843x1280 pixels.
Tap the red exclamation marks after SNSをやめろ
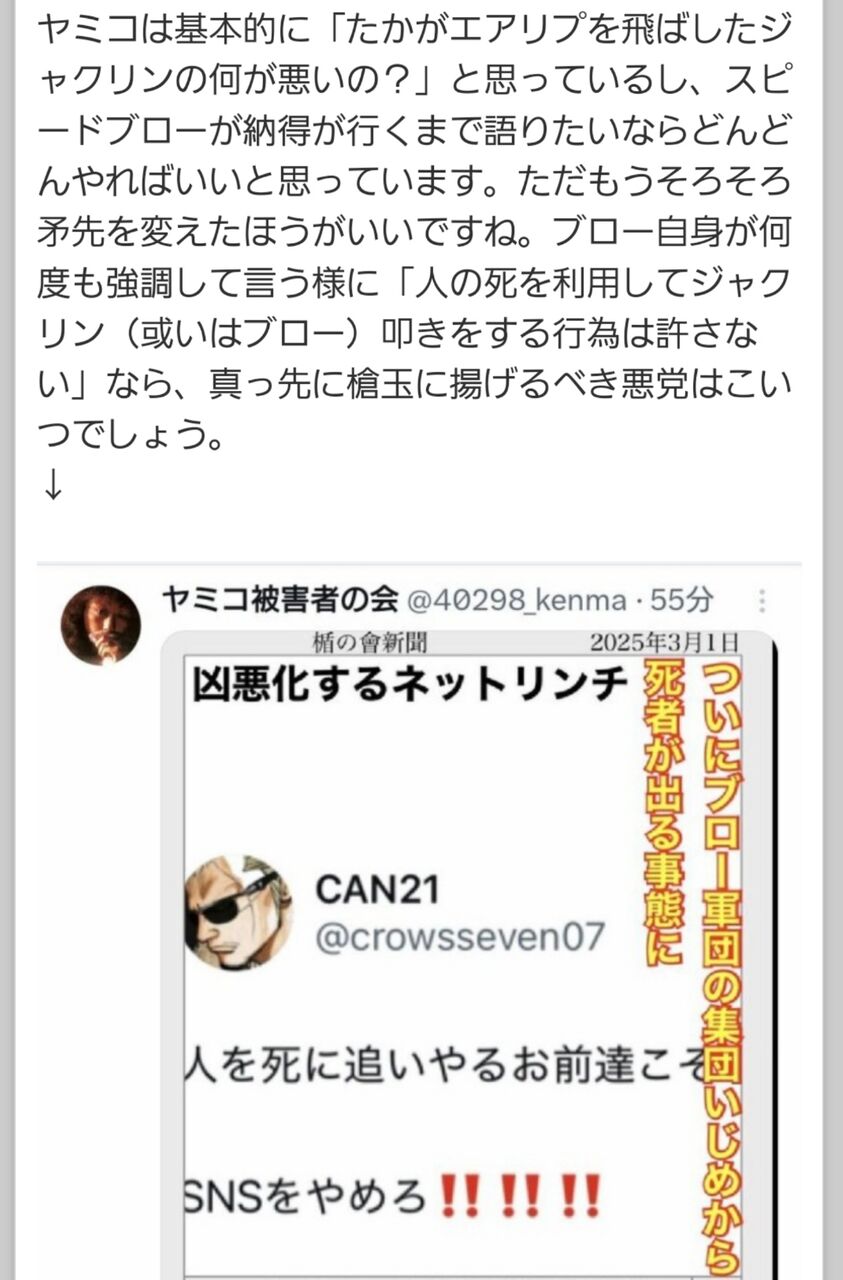click(x=522, y=1194)
